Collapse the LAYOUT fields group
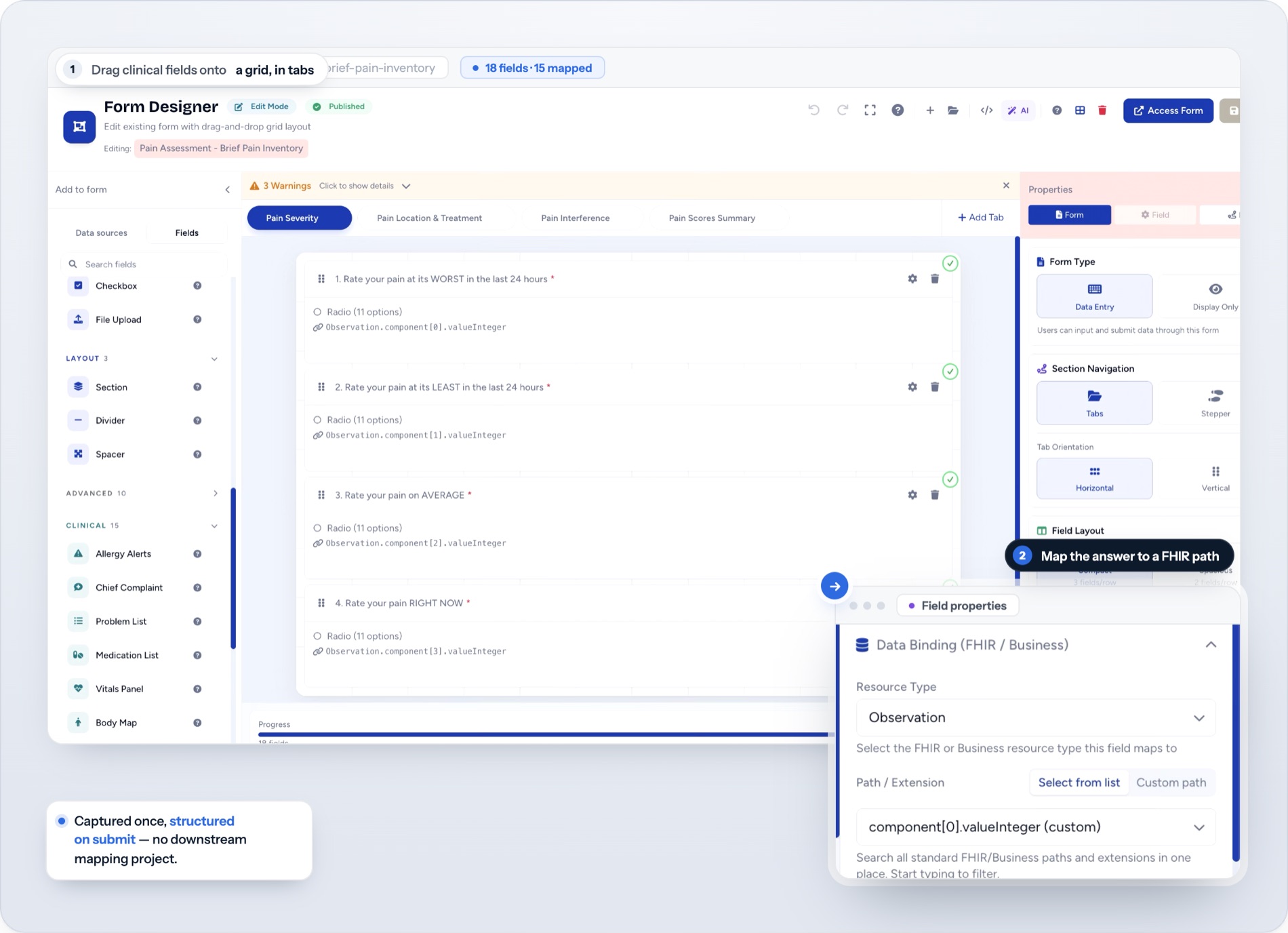The image size is (1288, 933). [214, 359]
